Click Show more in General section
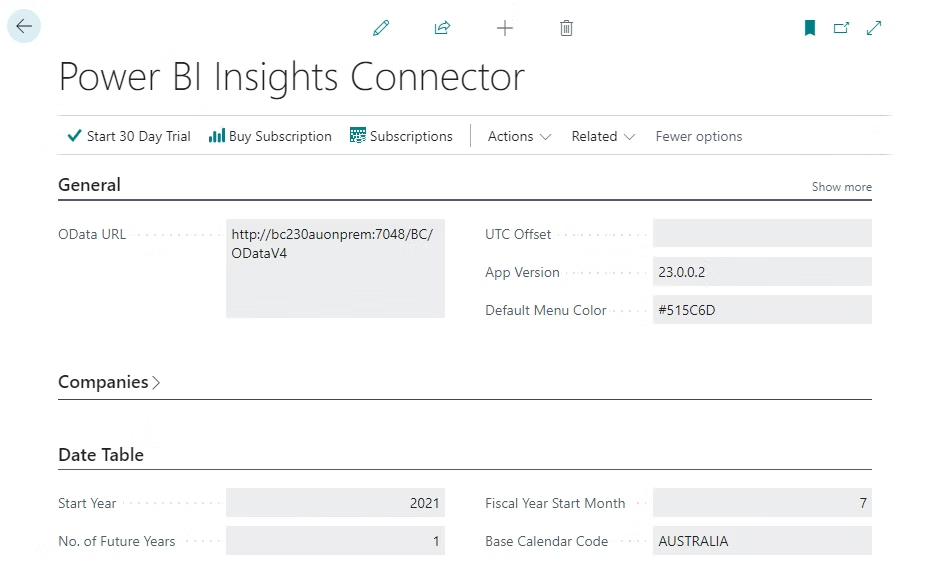This screenshot has width=935, height=572. (x=841, y=187)
